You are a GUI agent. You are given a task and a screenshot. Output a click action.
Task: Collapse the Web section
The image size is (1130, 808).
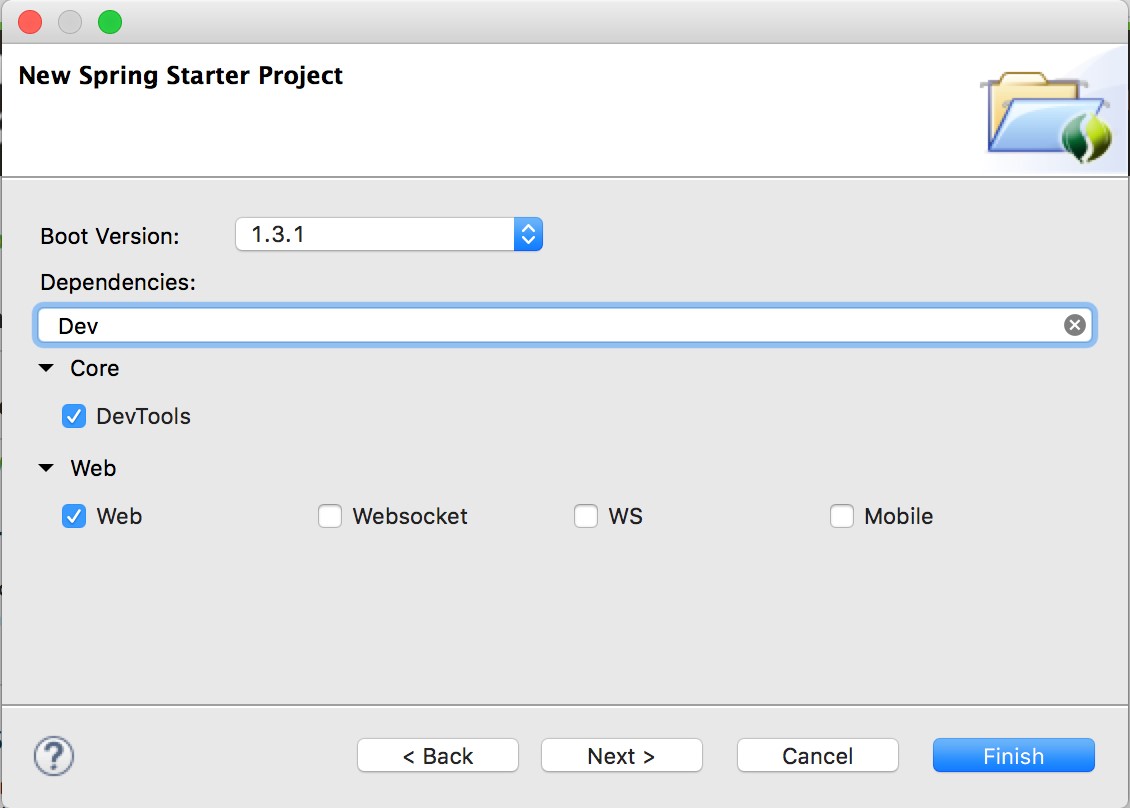point(46,468)
